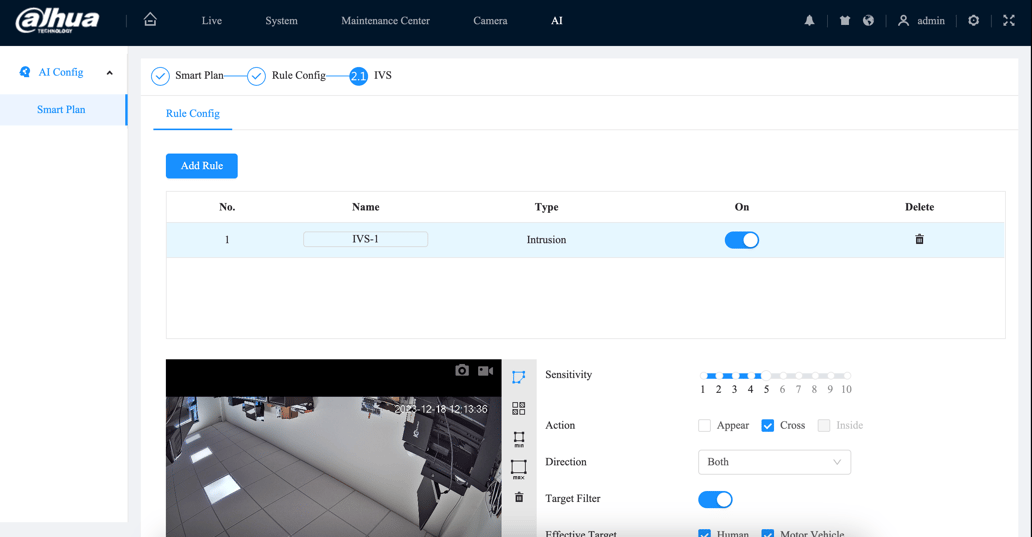Uncheck the Cross action checkbox
Screen dimensions: 1032x537
[767, 426]
